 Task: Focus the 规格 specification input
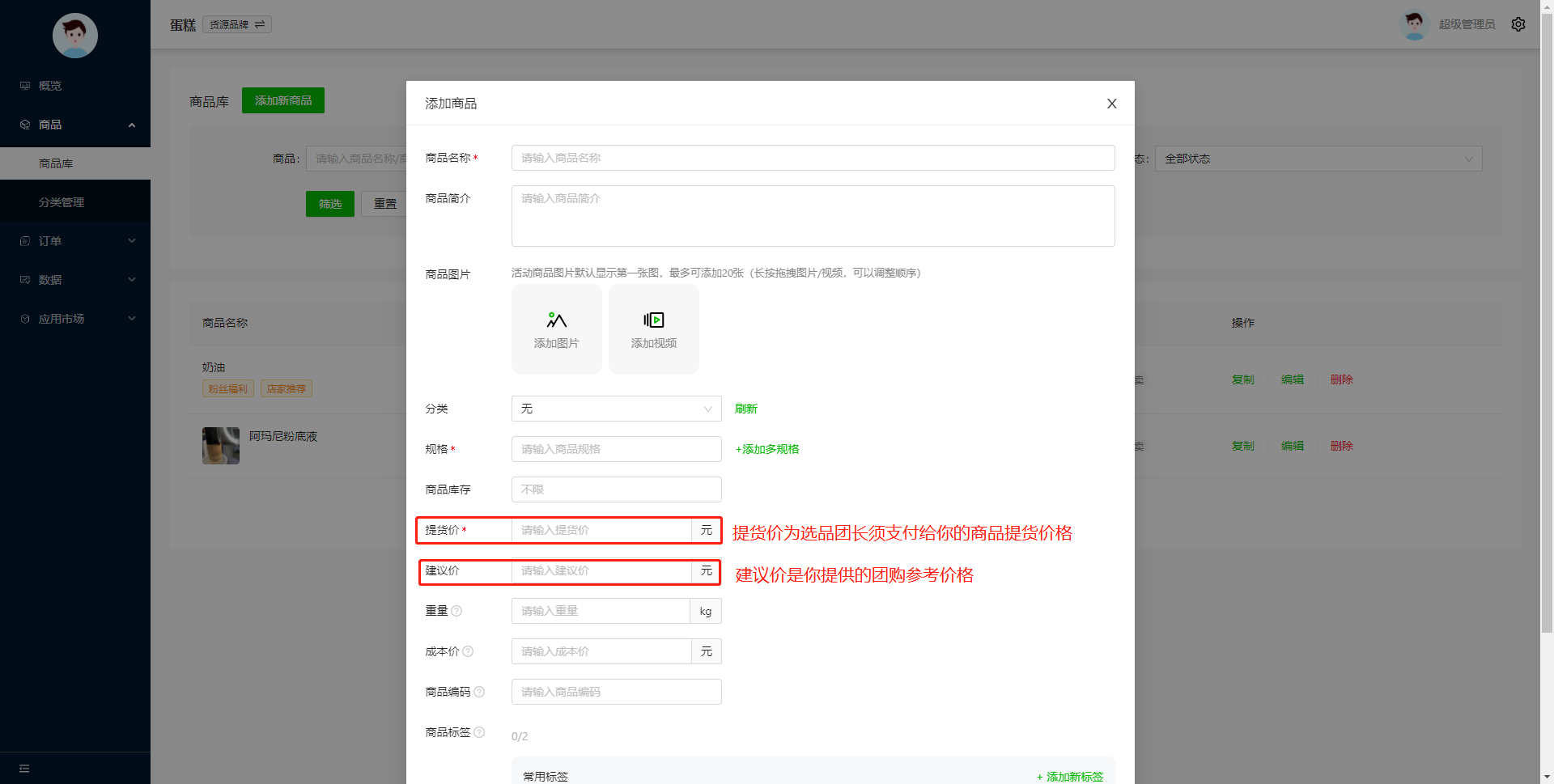[x=617, y=449]
